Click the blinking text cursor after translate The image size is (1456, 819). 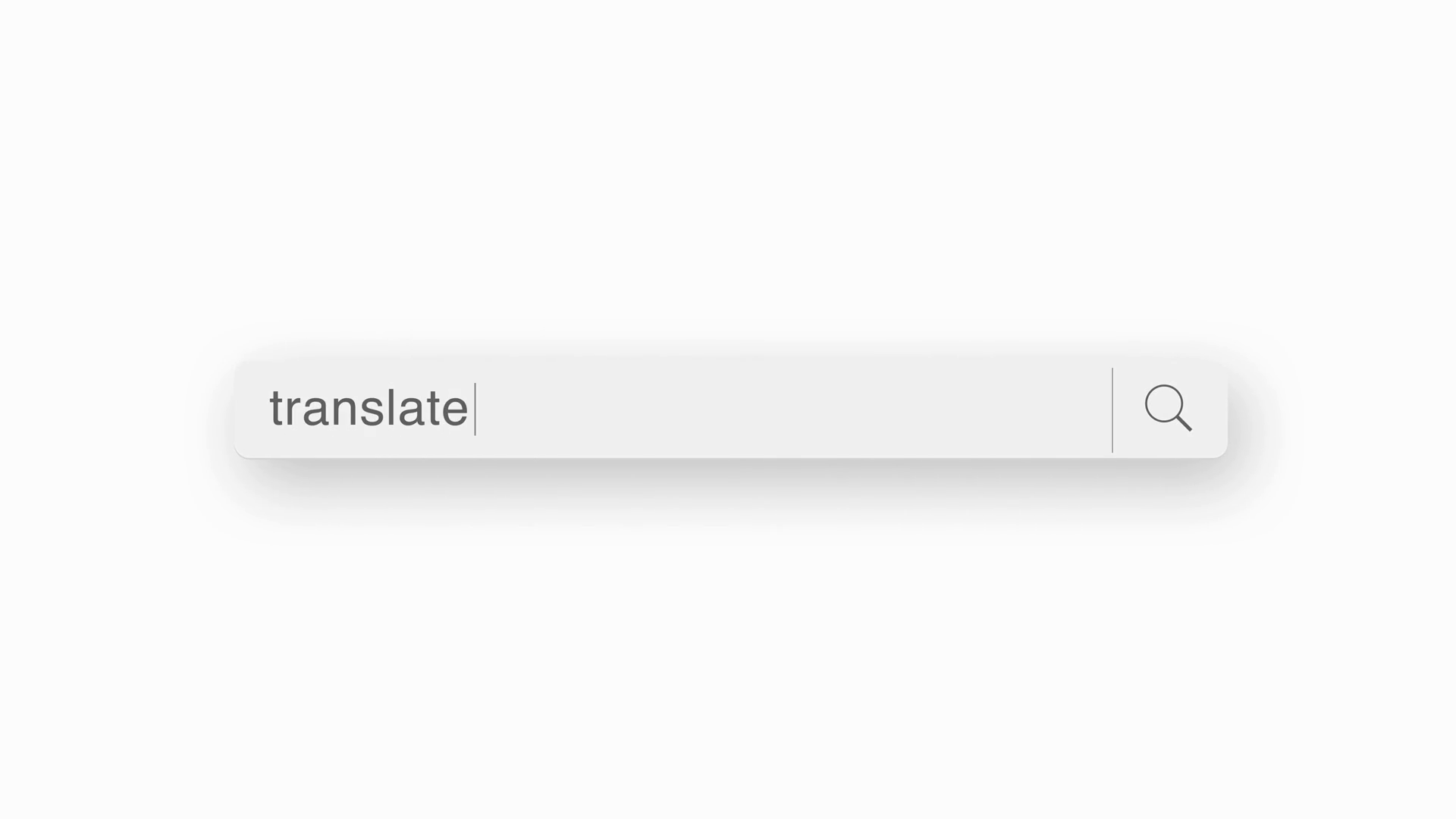pos(475,409)
